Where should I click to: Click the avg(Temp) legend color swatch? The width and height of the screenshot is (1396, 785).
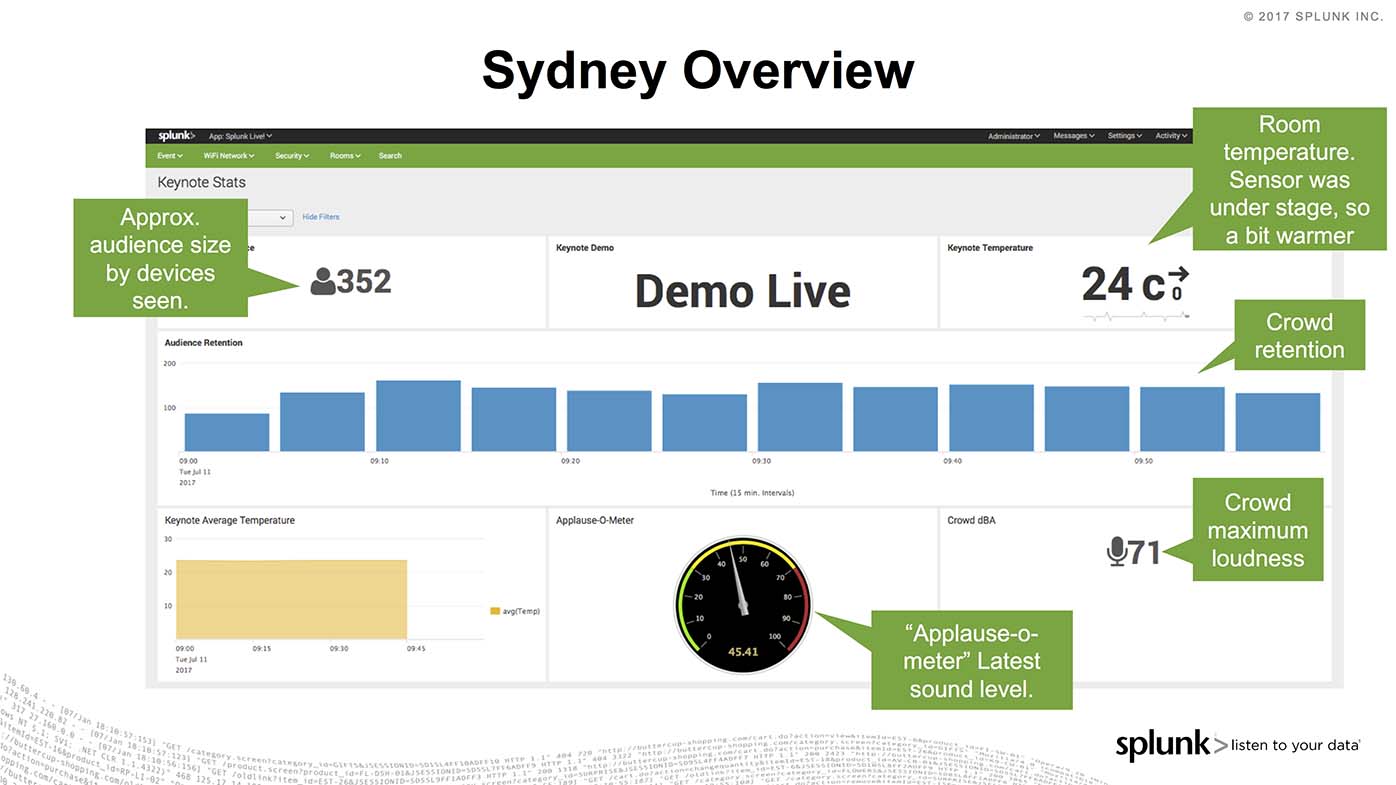pos(495,611)
